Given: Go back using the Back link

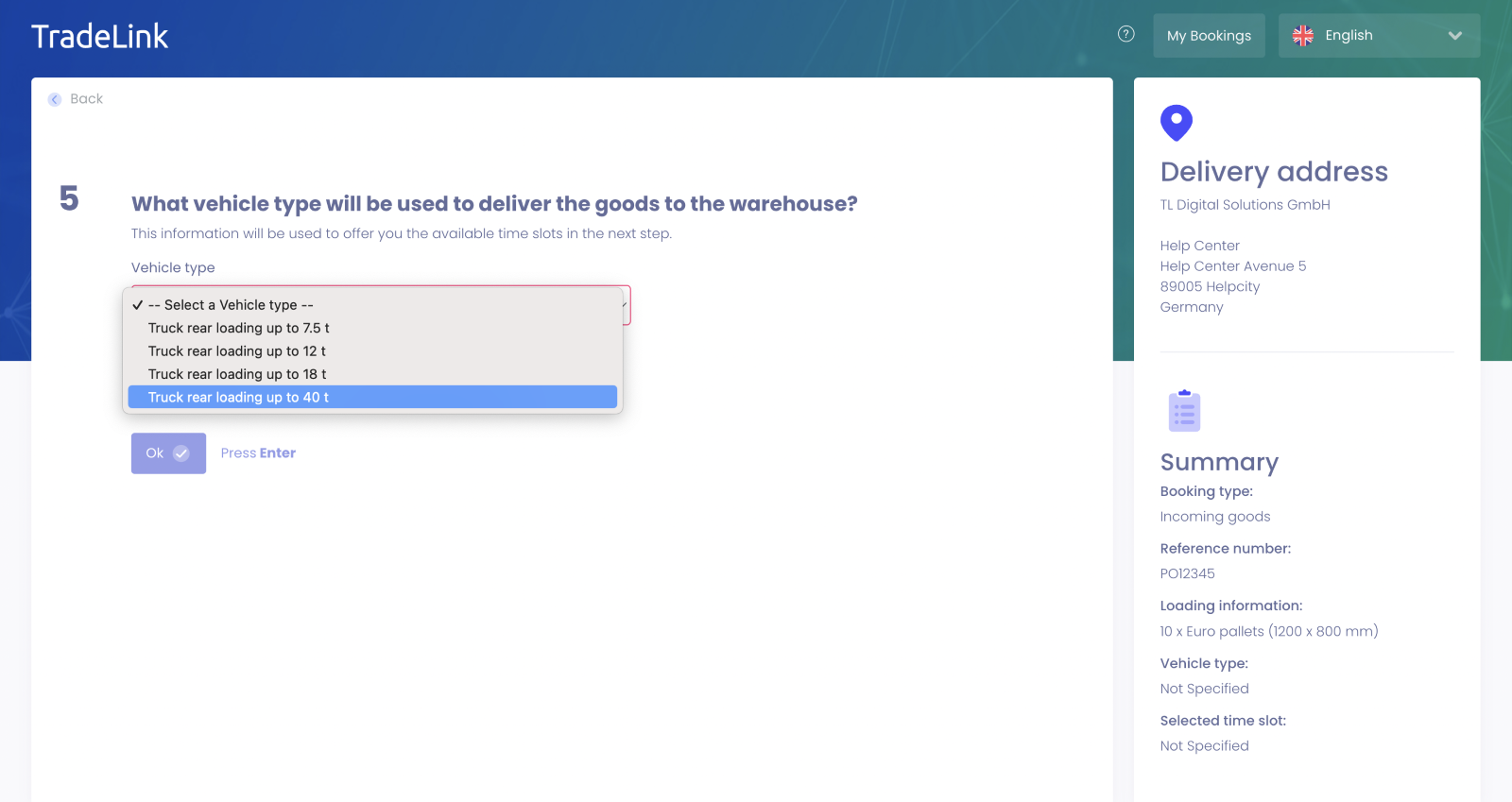Looking at the screenshot, I should 86,99.
